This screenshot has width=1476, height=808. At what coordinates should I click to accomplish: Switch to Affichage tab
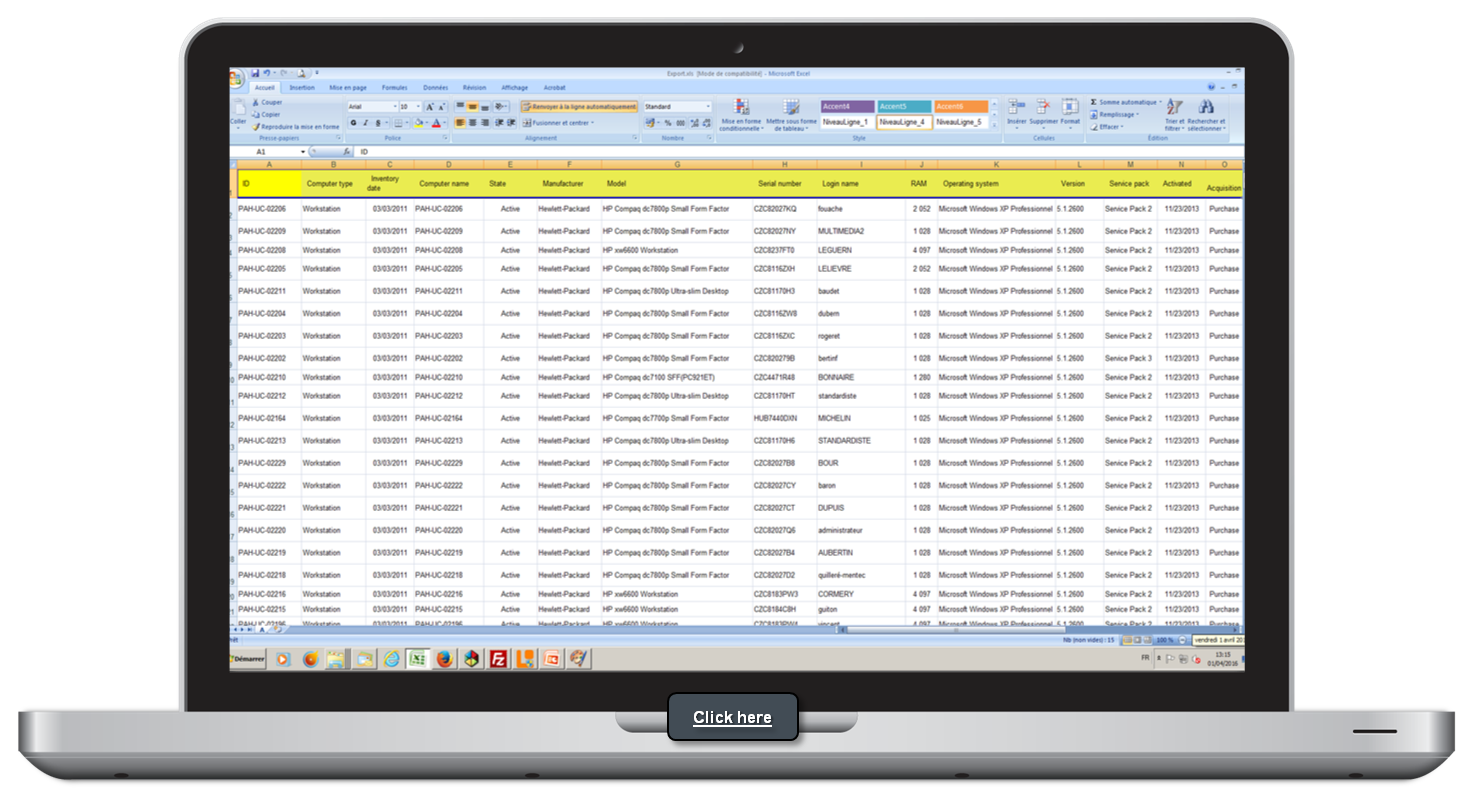click(x=514, y=87)
